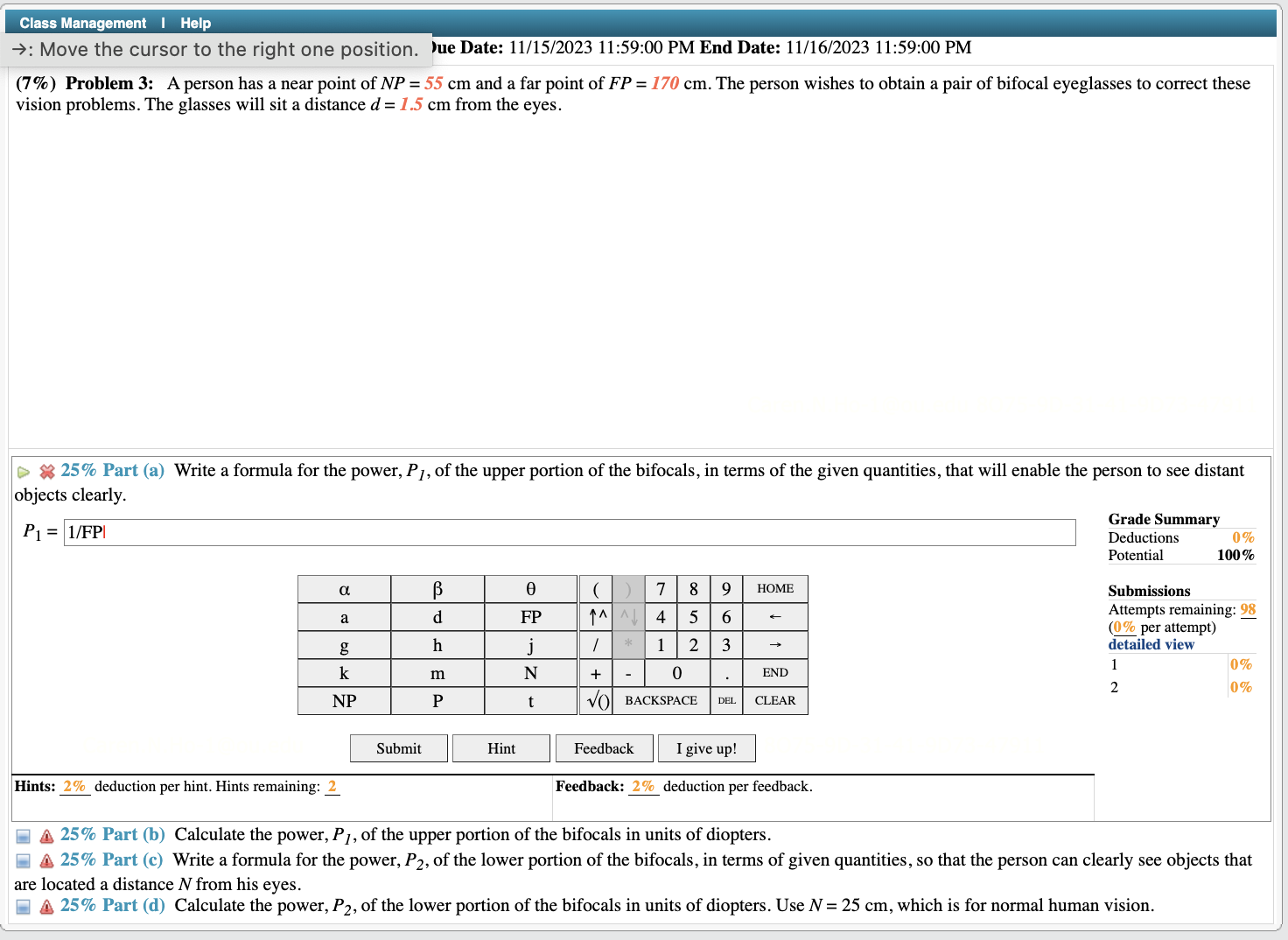Click the warning icon beside Part (d)

(47, 908)
